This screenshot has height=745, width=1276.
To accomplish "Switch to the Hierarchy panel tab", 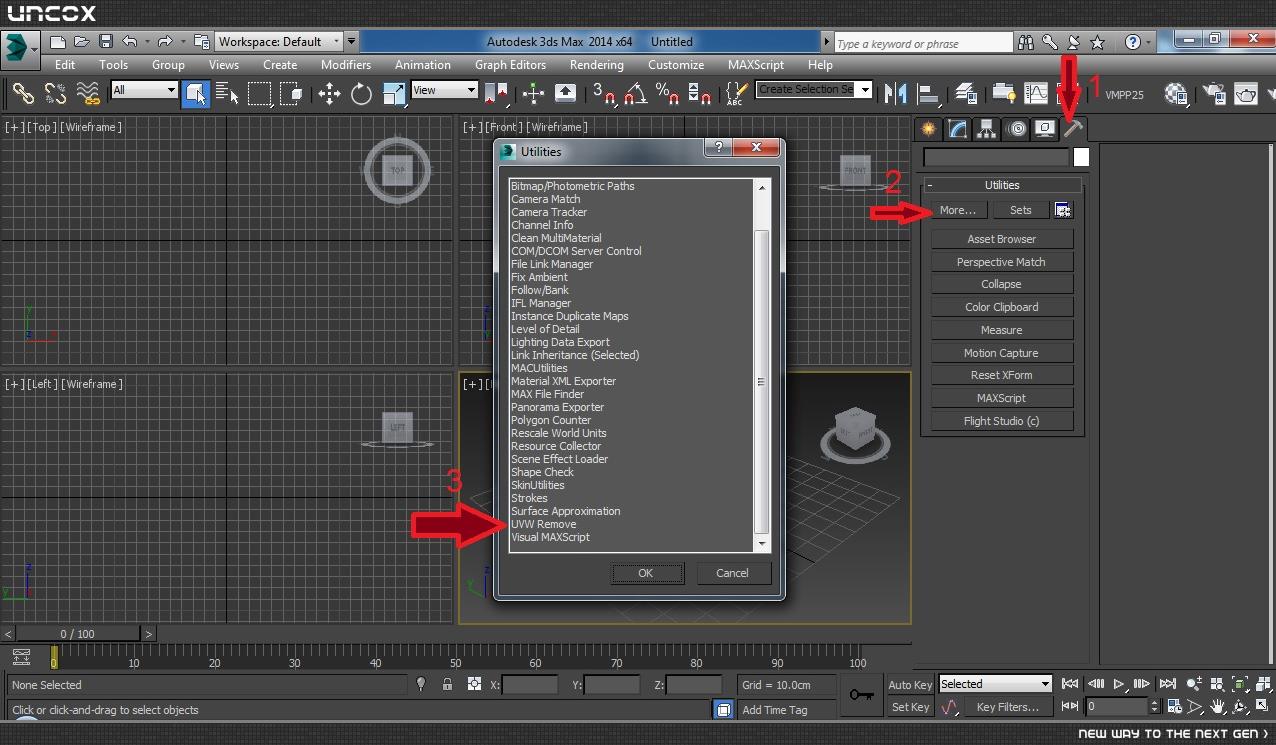I will click(987, 128).
